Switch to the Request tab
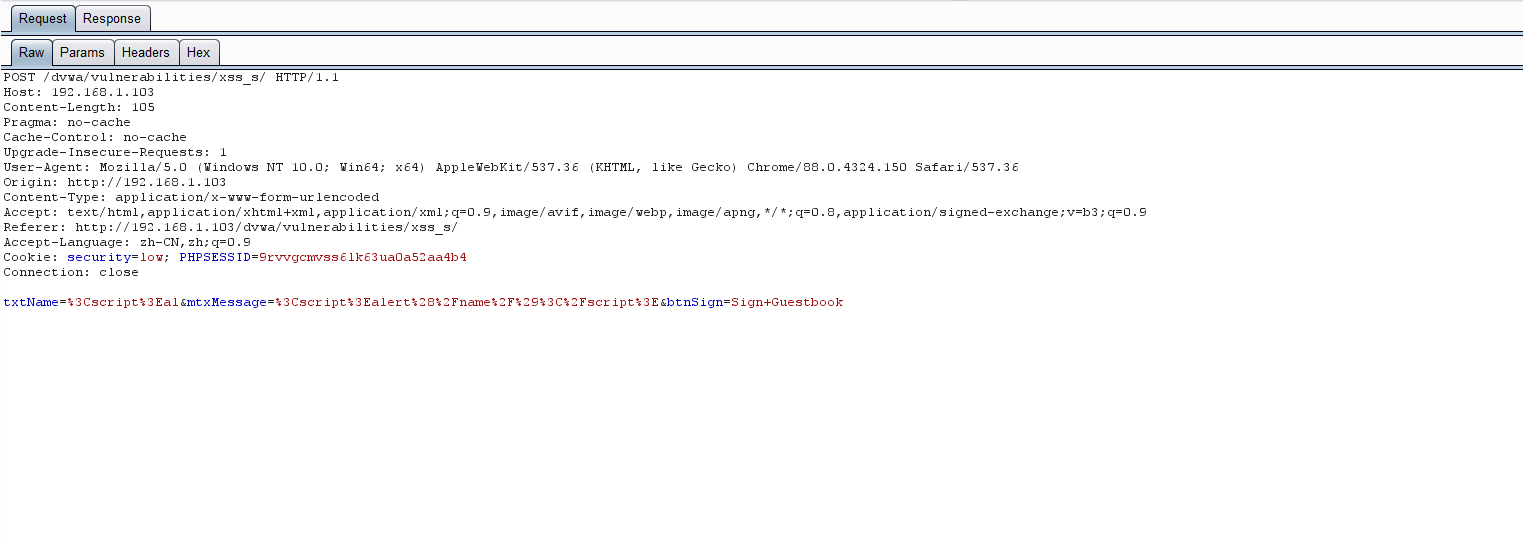 42,18
